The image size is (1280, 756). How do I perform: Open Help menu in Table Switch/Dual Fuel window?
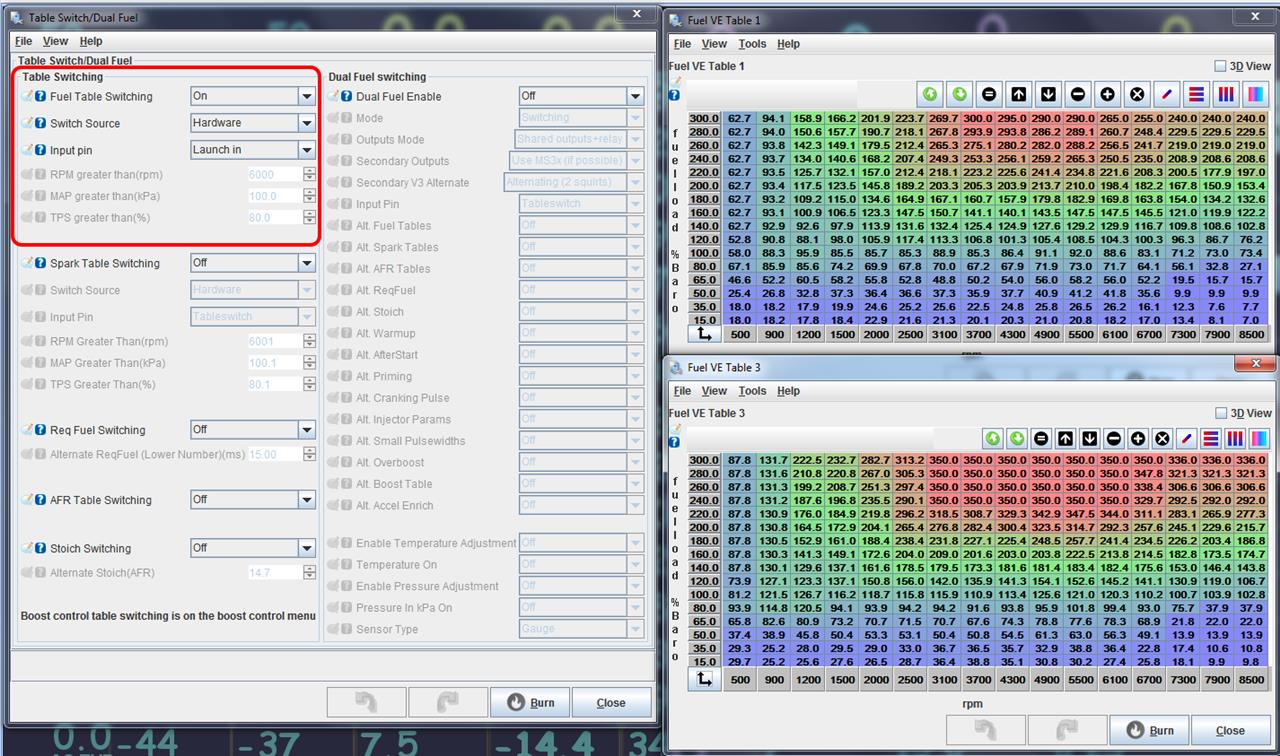(x=91, y=41)
